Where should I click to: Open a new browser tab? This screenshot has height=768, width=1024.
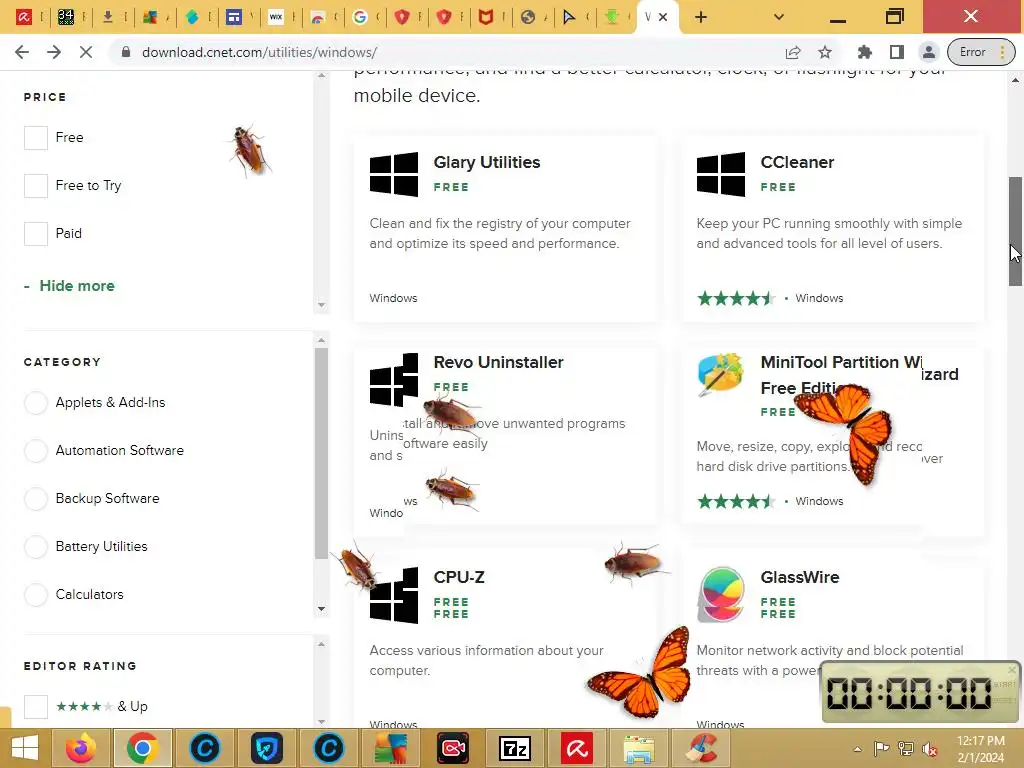(701, 17)
